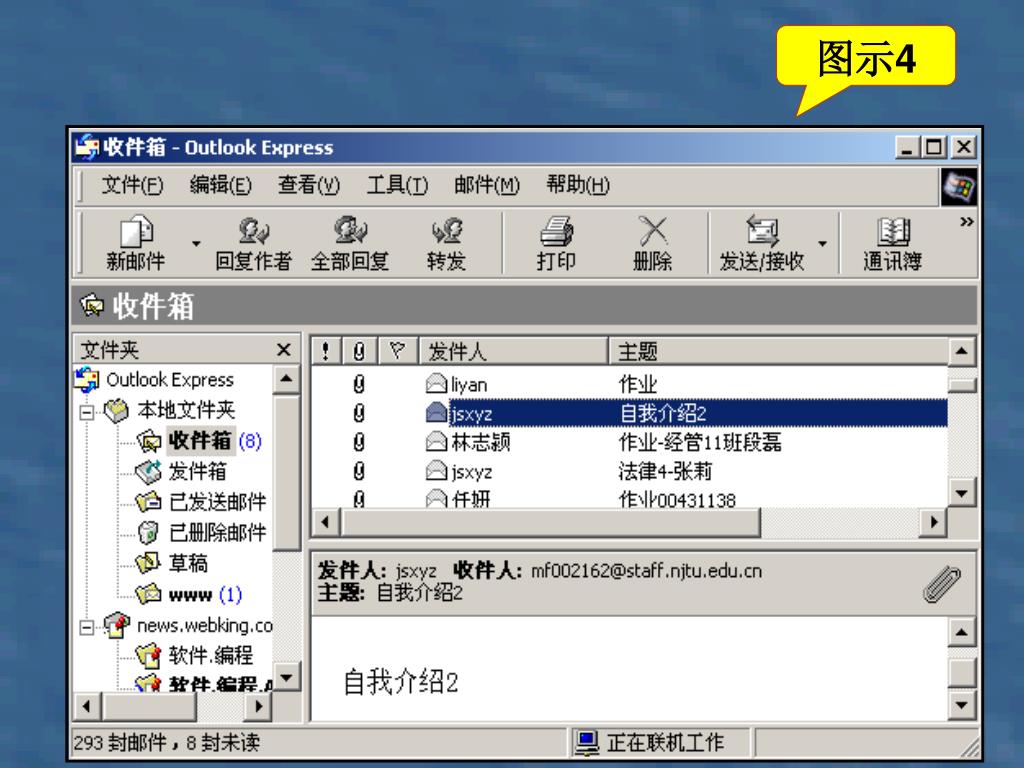Open the 查看(V) menu

[309, 185]
